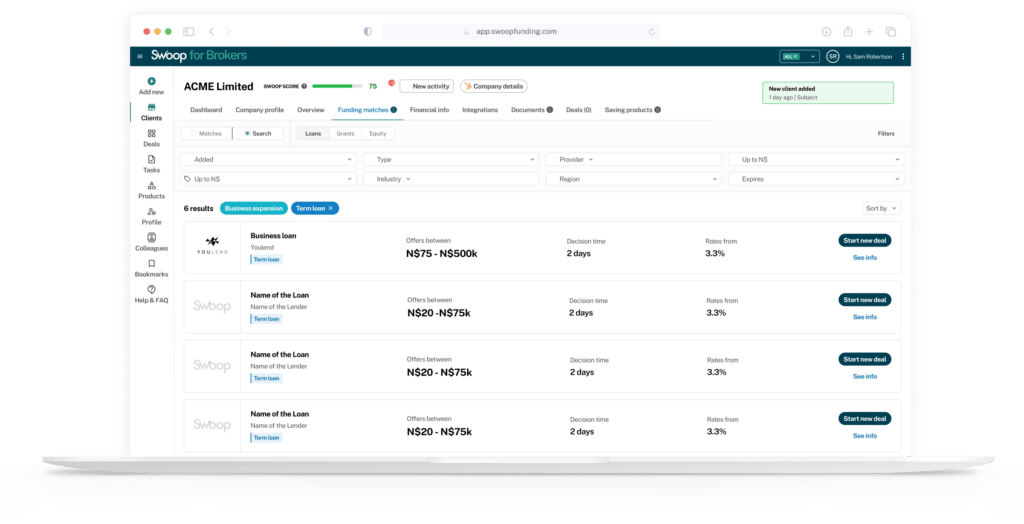Viewport: 1024px width, 524px height.
Task: Open the Added dropdown
Action: pos(268,159)
